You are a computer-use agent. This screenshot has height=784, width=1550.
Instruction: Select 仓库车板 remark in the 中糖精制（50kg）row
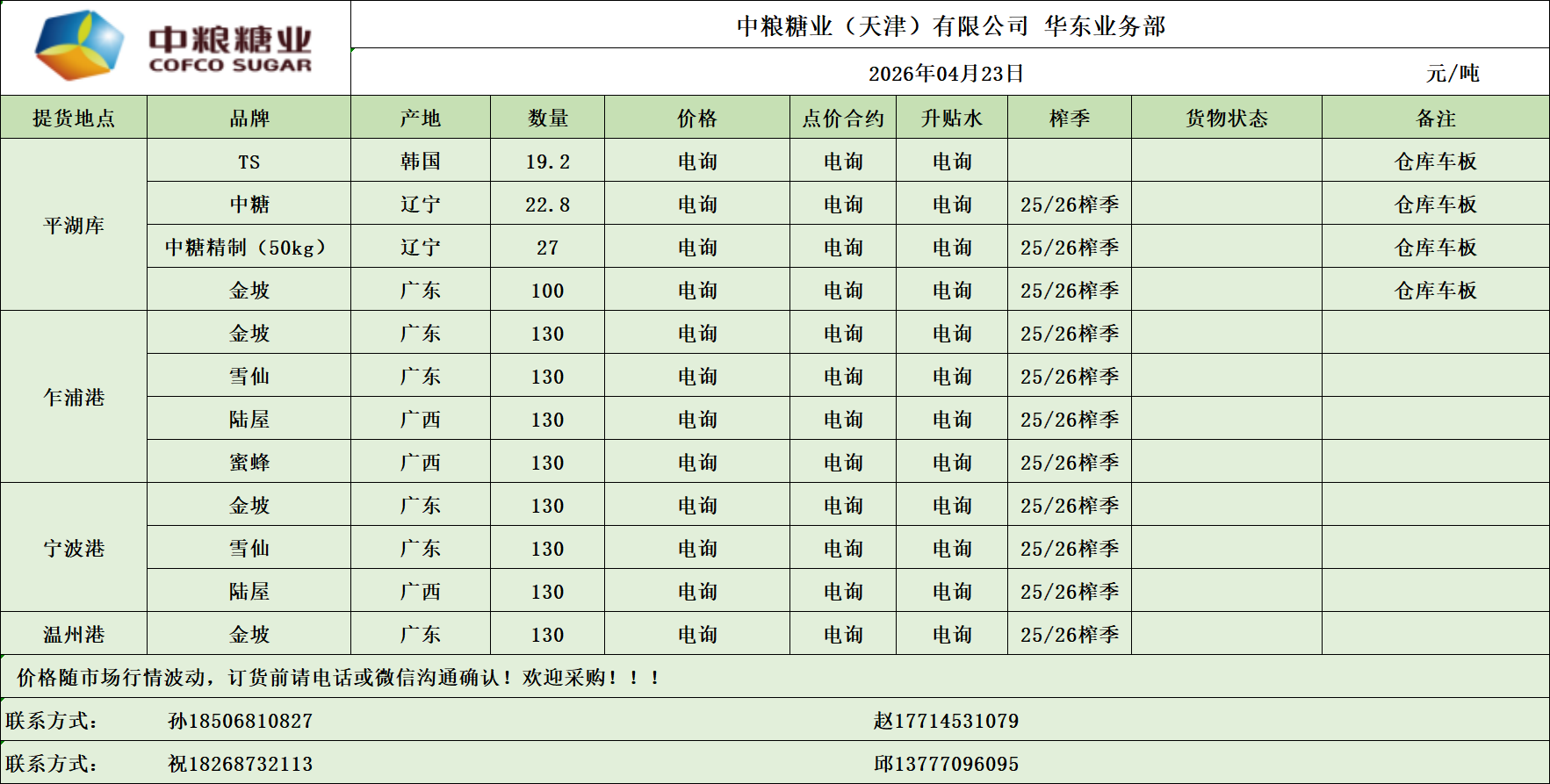(1437, 248)
